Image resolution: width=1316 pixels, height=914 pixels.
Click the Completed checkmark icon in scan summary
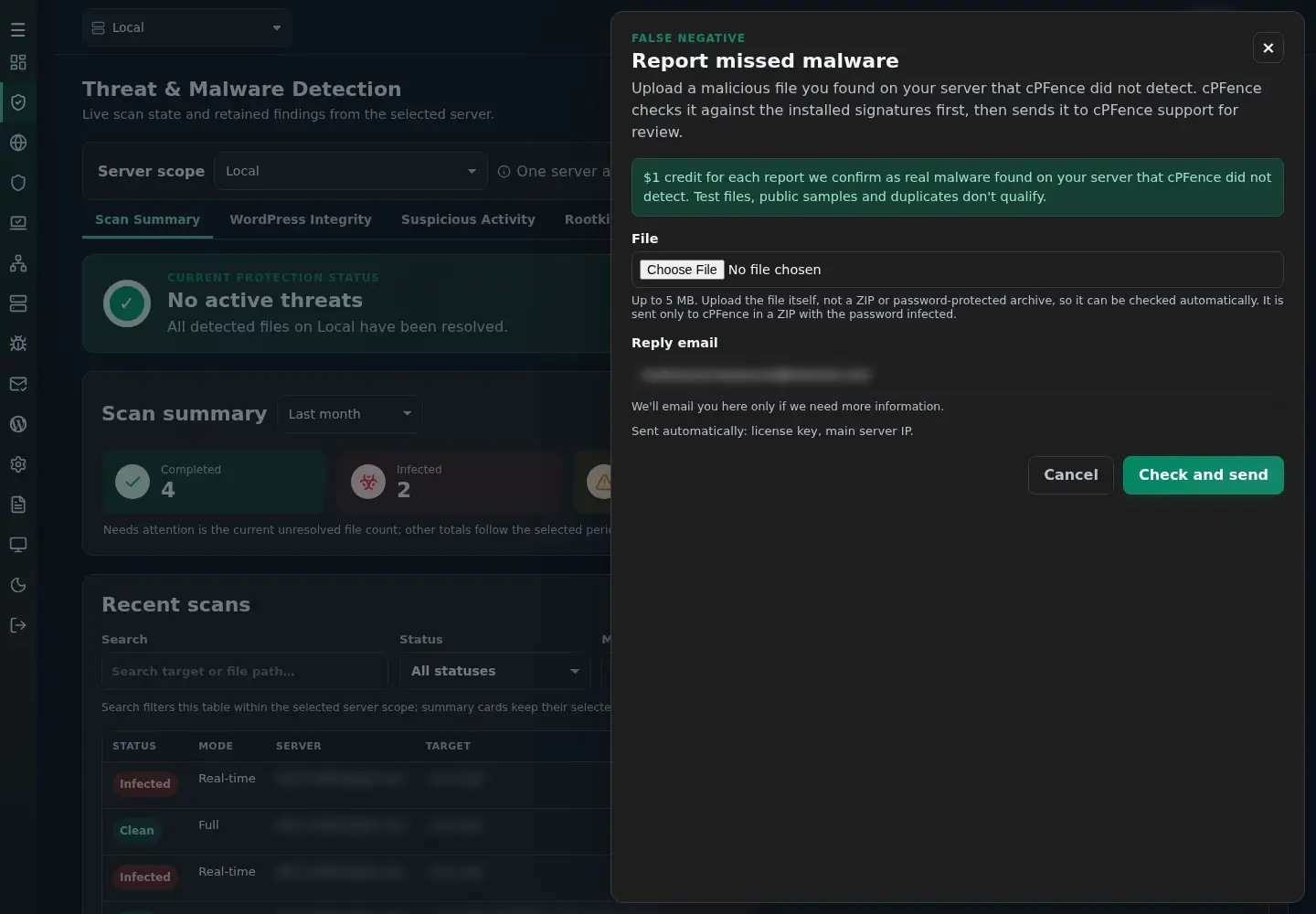133,481
